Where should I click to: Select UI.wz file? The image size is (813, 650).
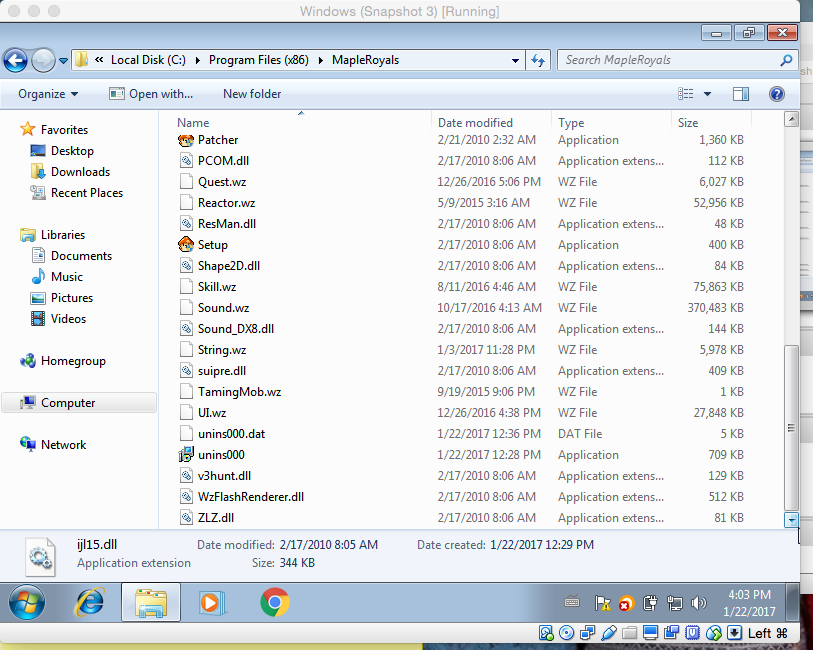point(212,413)
